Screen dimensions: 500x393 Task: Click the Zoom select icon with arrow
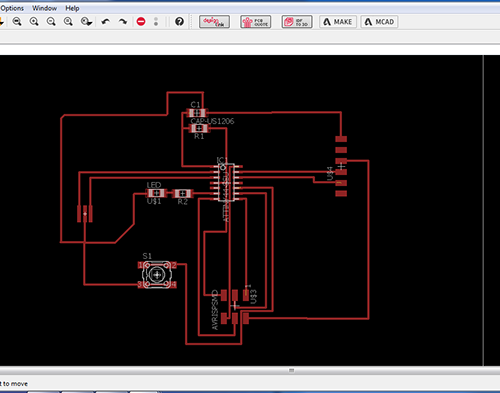coord(86,22)
